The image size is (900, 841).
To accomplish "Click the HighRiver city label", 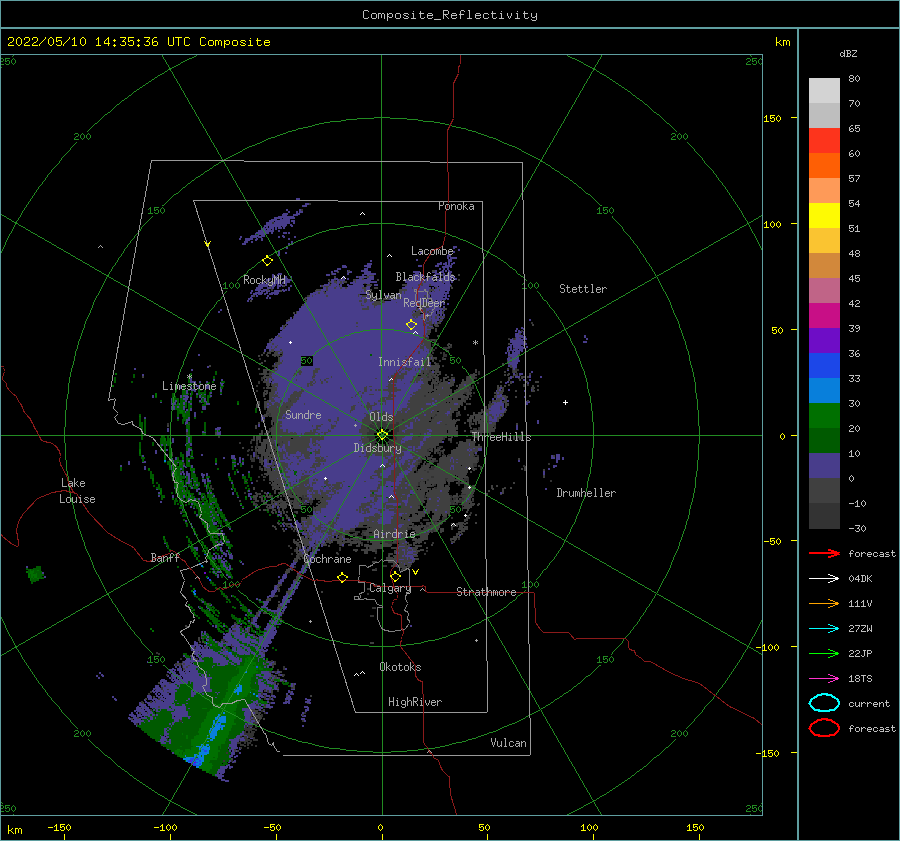I will [415, 702].
